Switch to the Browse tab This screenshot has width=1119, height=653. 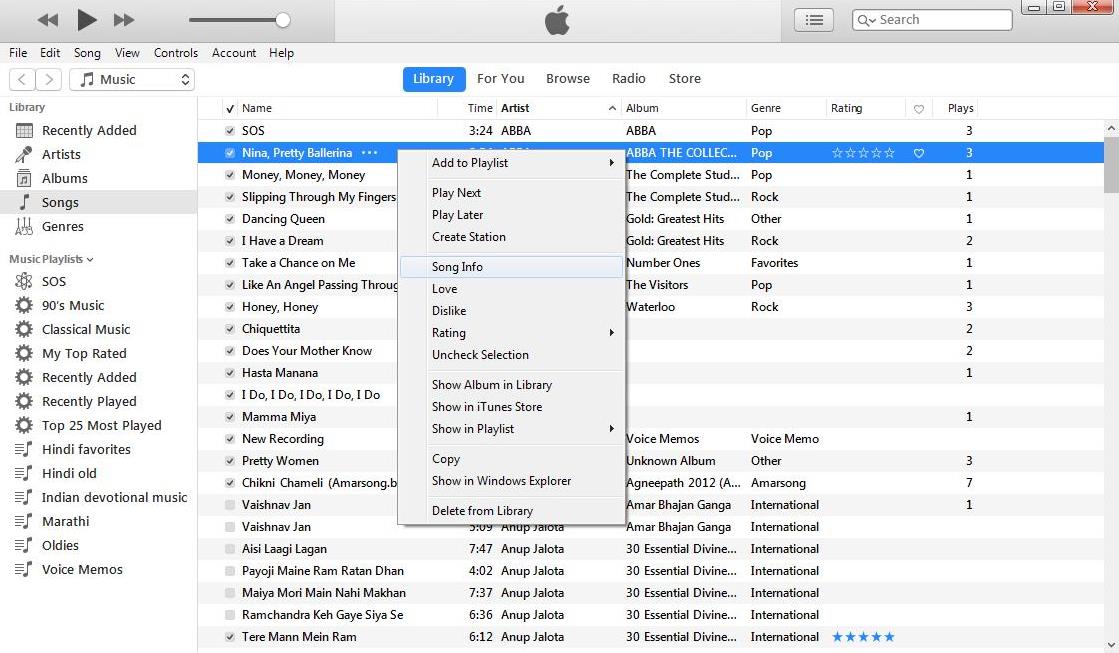coord(567,79)
